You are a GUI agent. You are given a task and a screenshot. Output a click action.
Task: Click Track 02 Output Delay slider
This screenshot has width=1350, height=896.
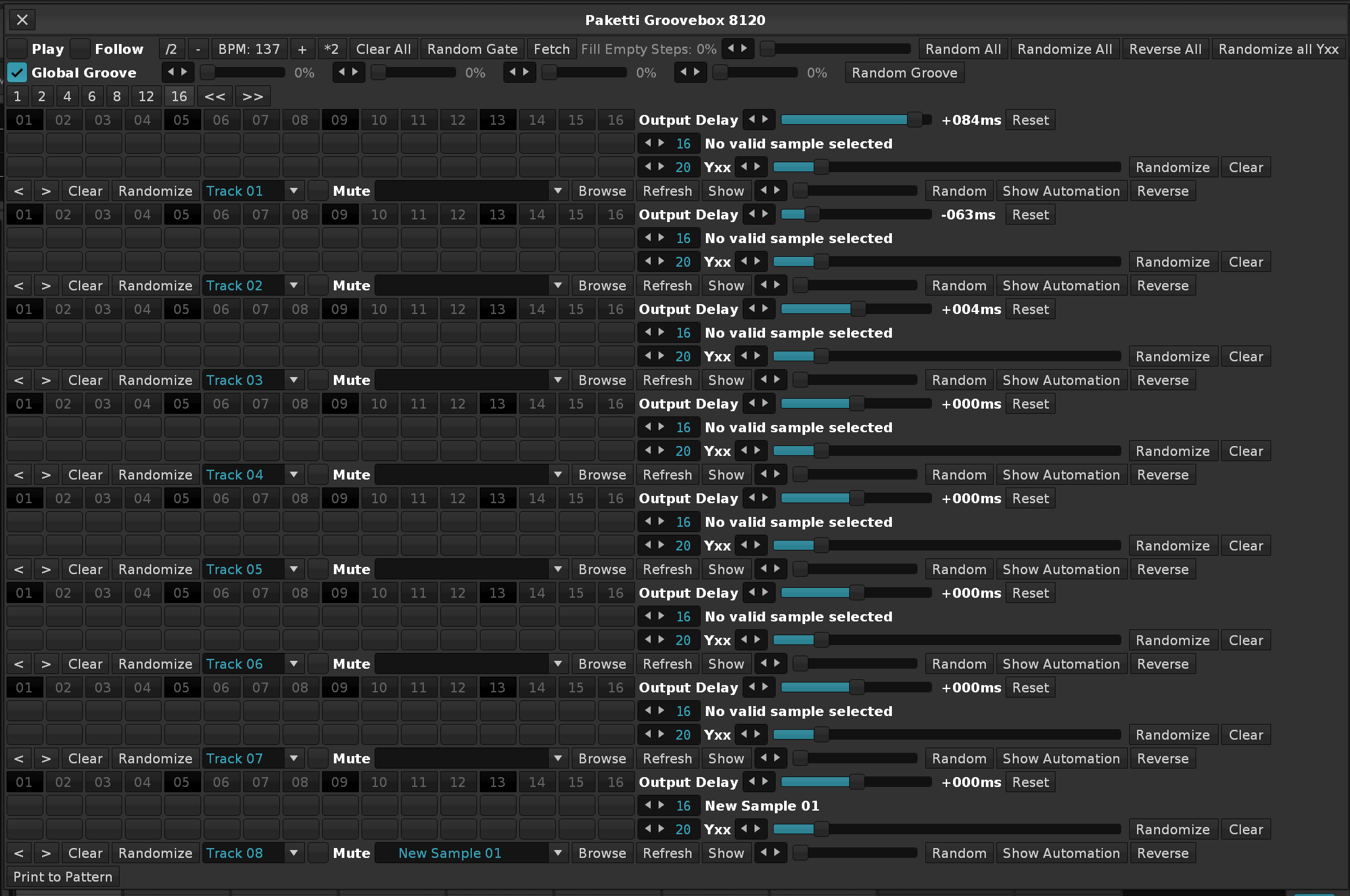pos(856,215)
